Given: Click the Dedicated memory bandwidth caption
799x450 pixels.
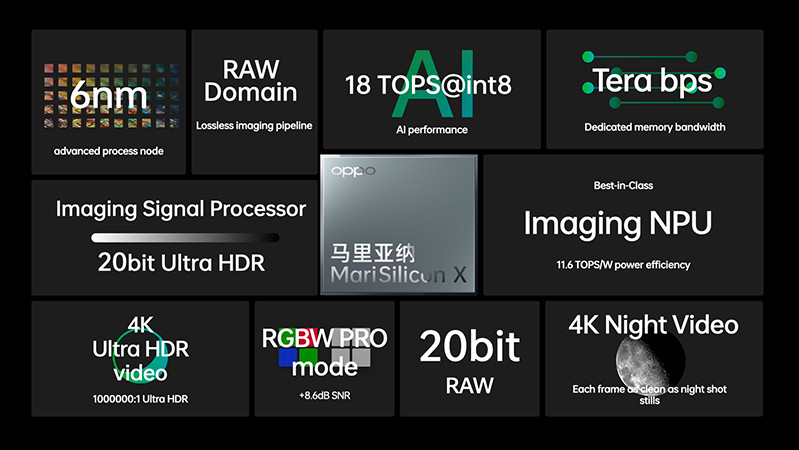Looking at the screenshot, I should 654,127.
